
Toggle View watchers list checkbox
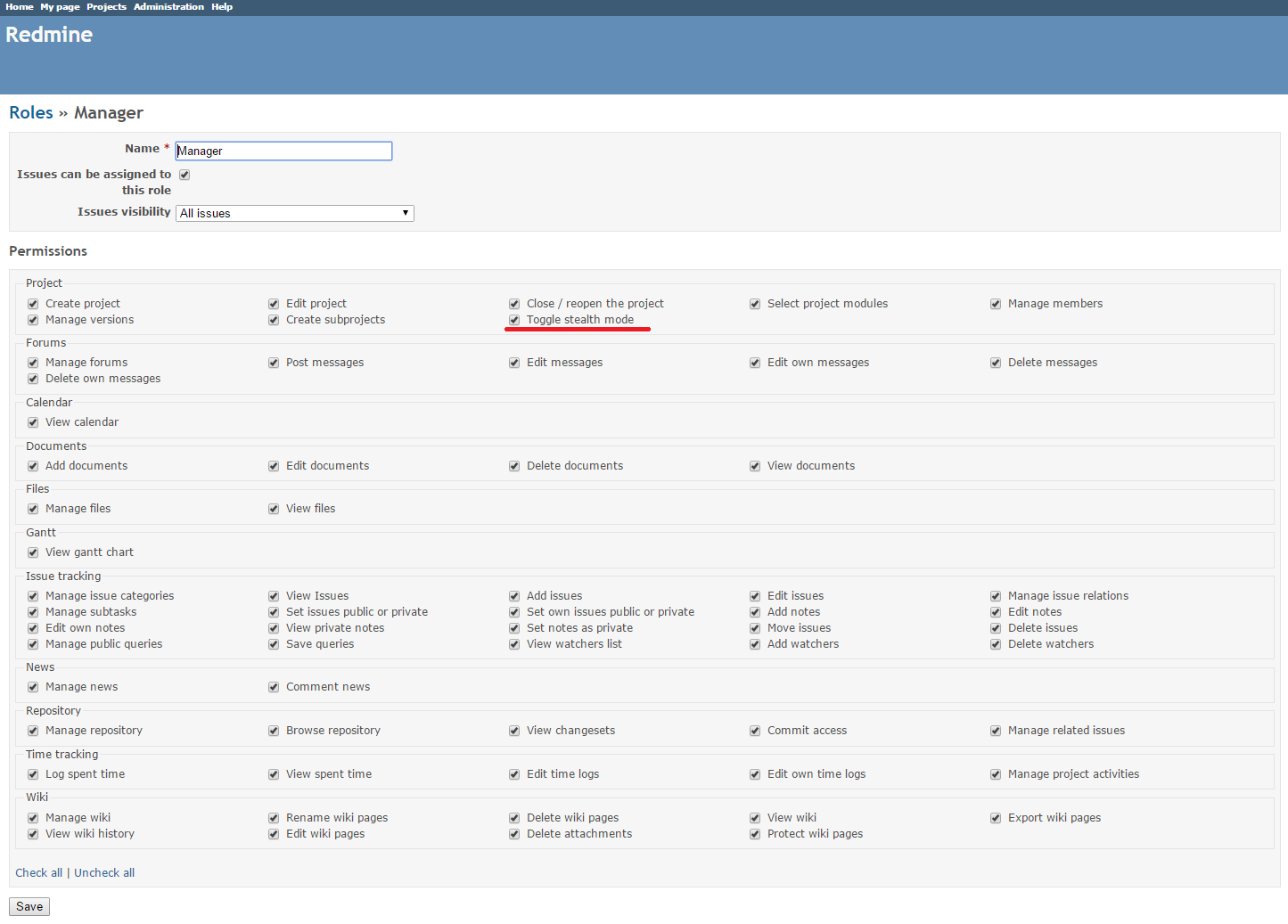[514, 644]
